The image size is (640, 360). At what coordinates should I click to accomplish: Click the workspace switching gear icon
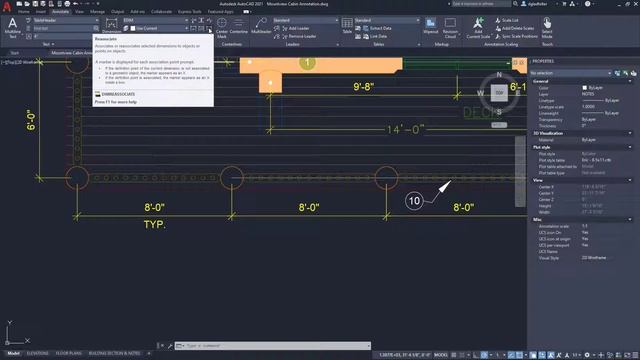click(587, 355)
